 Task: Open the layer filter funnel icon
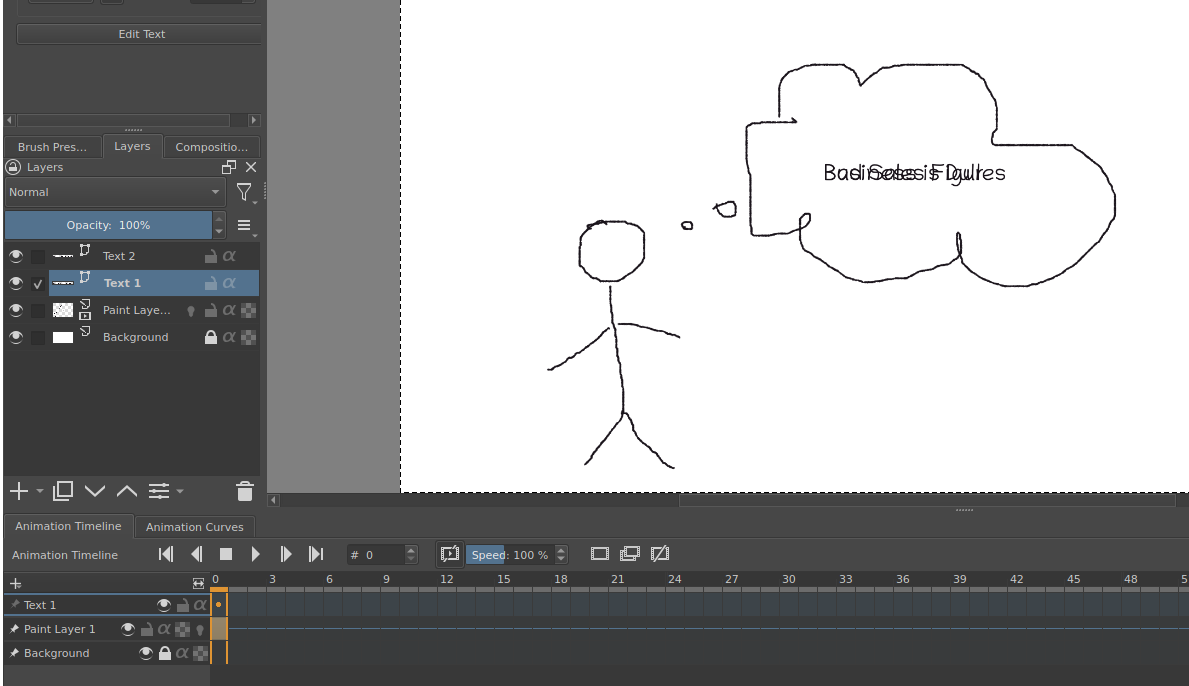click(243, 193)
